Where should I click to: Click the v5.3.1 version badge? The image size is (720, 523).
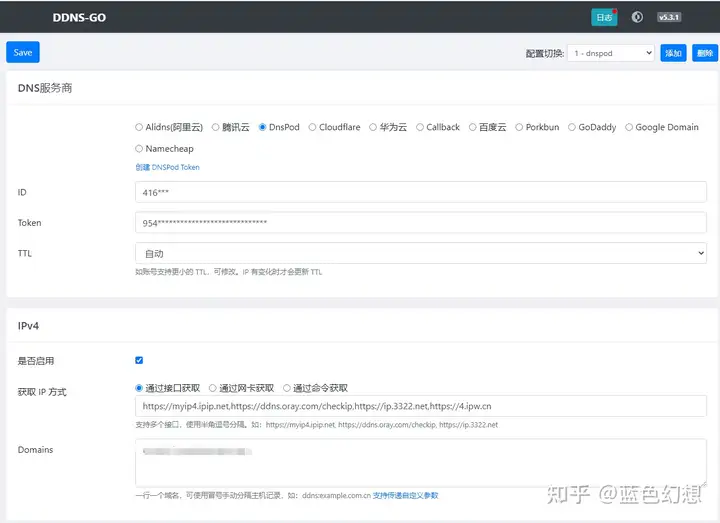[x=669, y=17]
